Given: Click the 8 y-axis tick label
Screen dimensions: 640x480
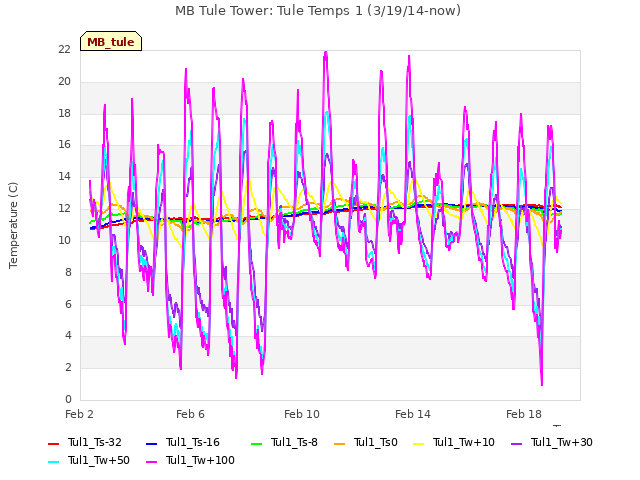Looking at the screenshot, I should (68, 272).
